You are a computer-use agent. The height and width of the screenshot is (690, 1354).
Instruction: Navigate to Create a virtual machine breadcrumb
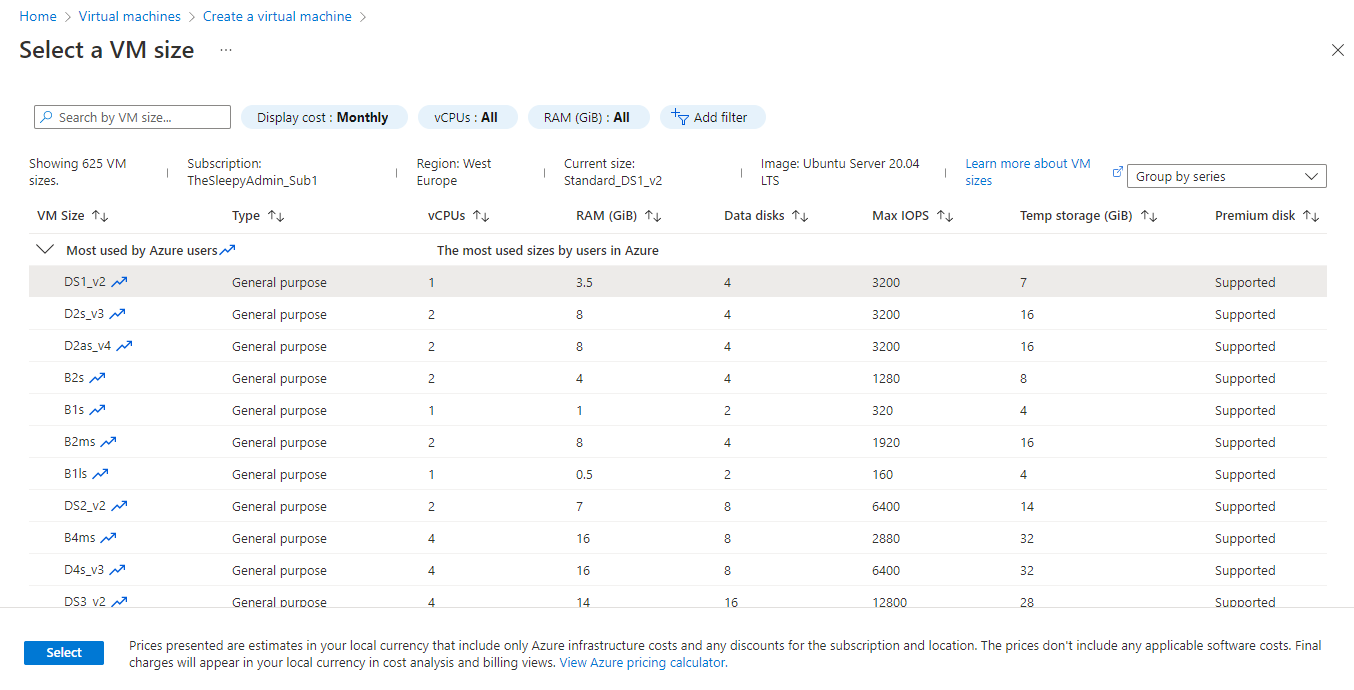(277, 15)
